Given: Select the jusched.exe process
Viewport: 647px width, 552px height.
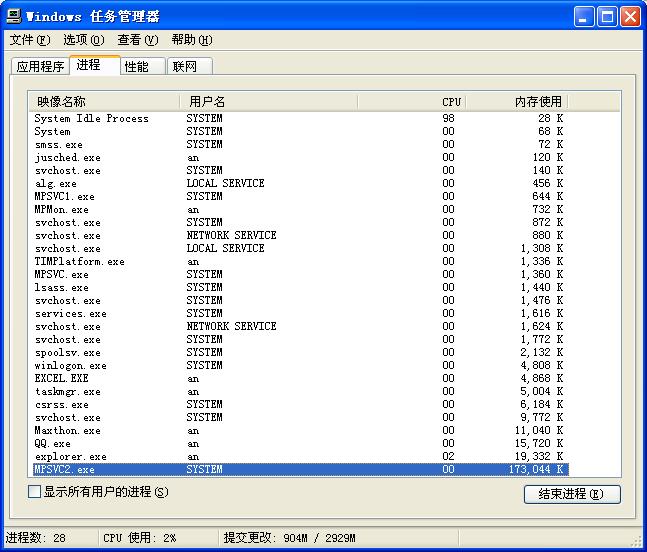Looking at the screenshot, I should 300,158.
